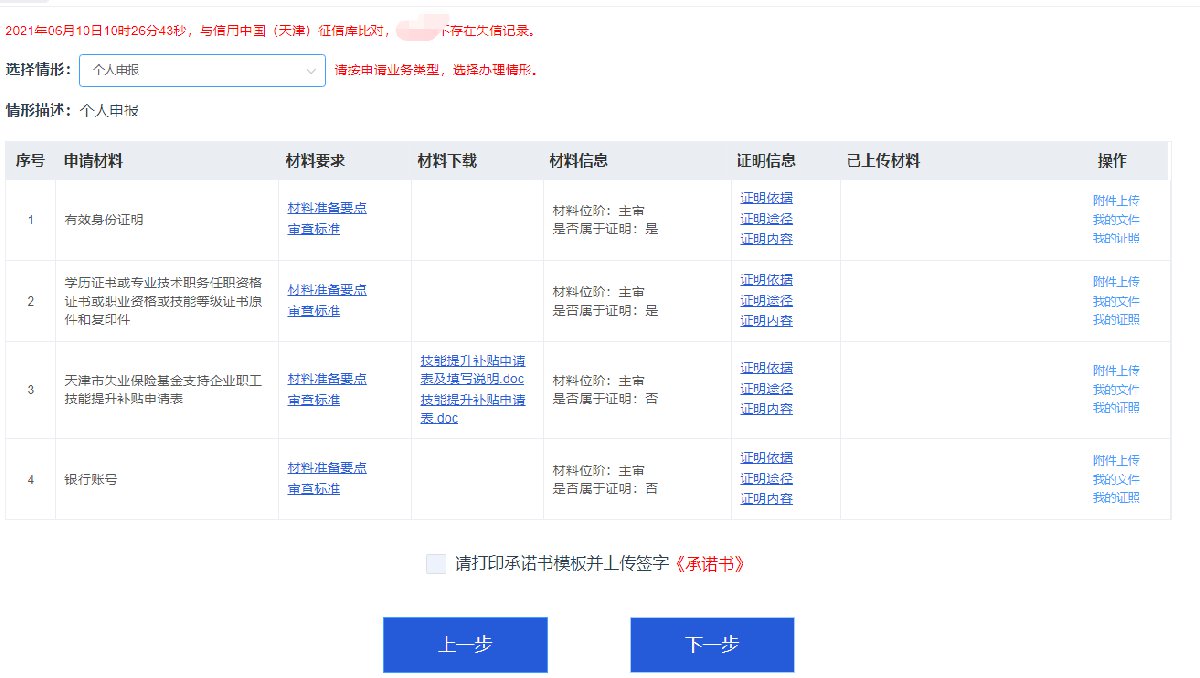Viewport: 1200px width, 678px height.
Task: Open 我的文件 in the 银行账号 row
Action: (1116, 480)
